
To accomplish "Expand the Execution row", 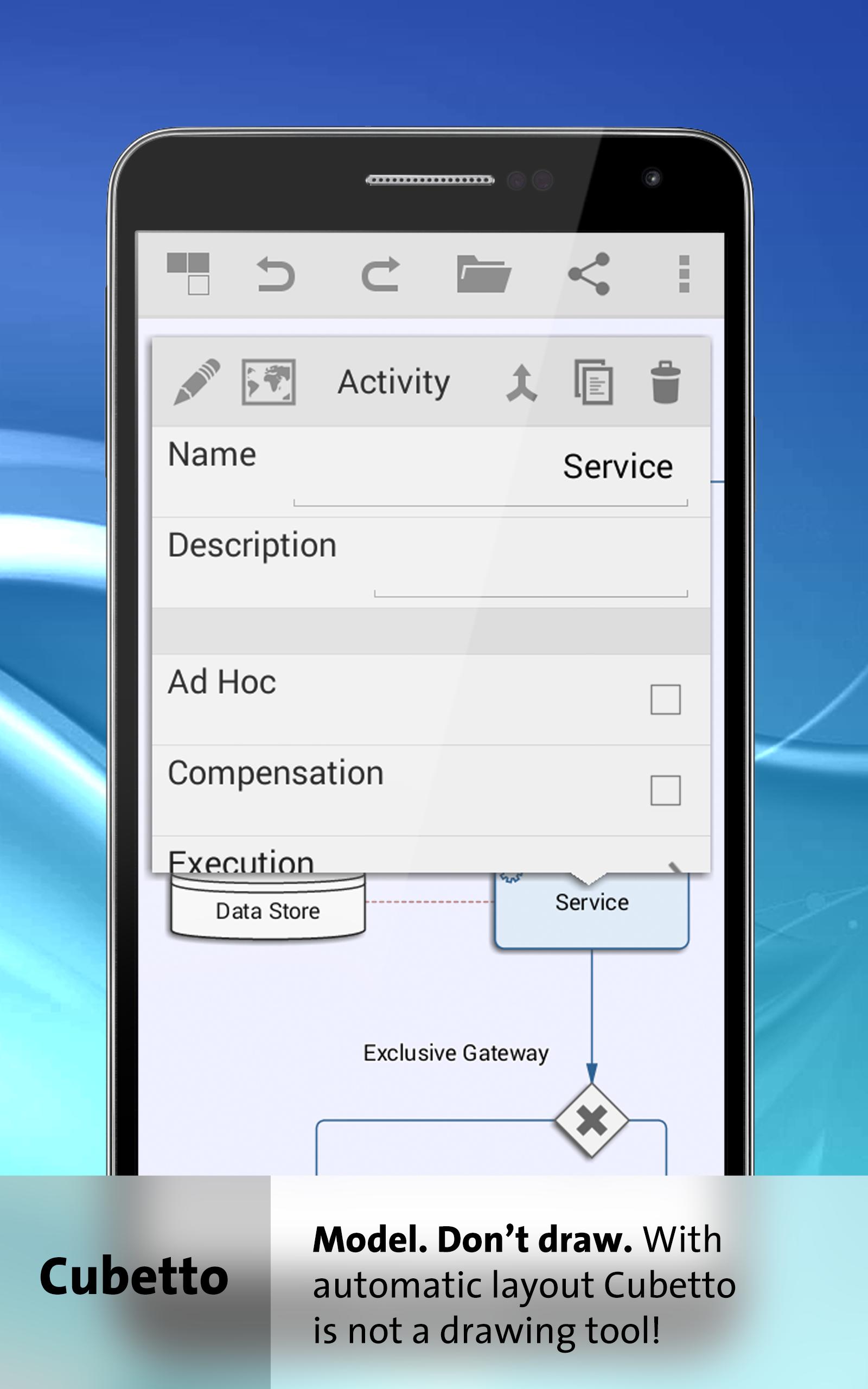I will [431, 855].
